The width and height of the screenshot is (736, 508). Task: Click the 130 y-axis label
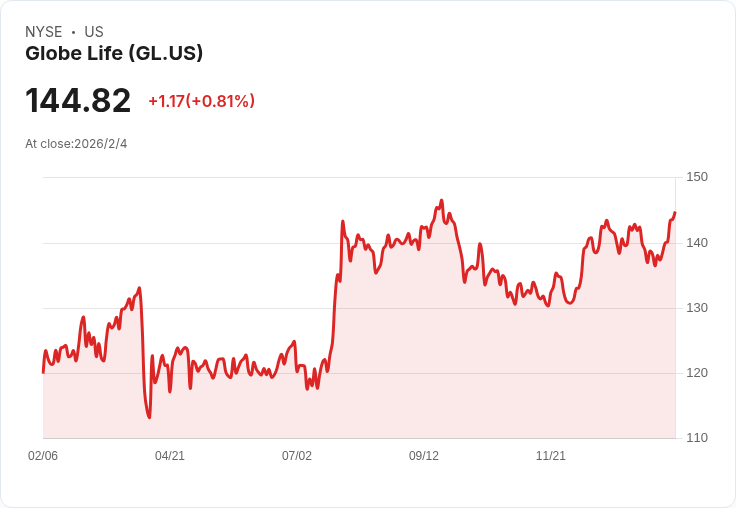click(697, 308)
